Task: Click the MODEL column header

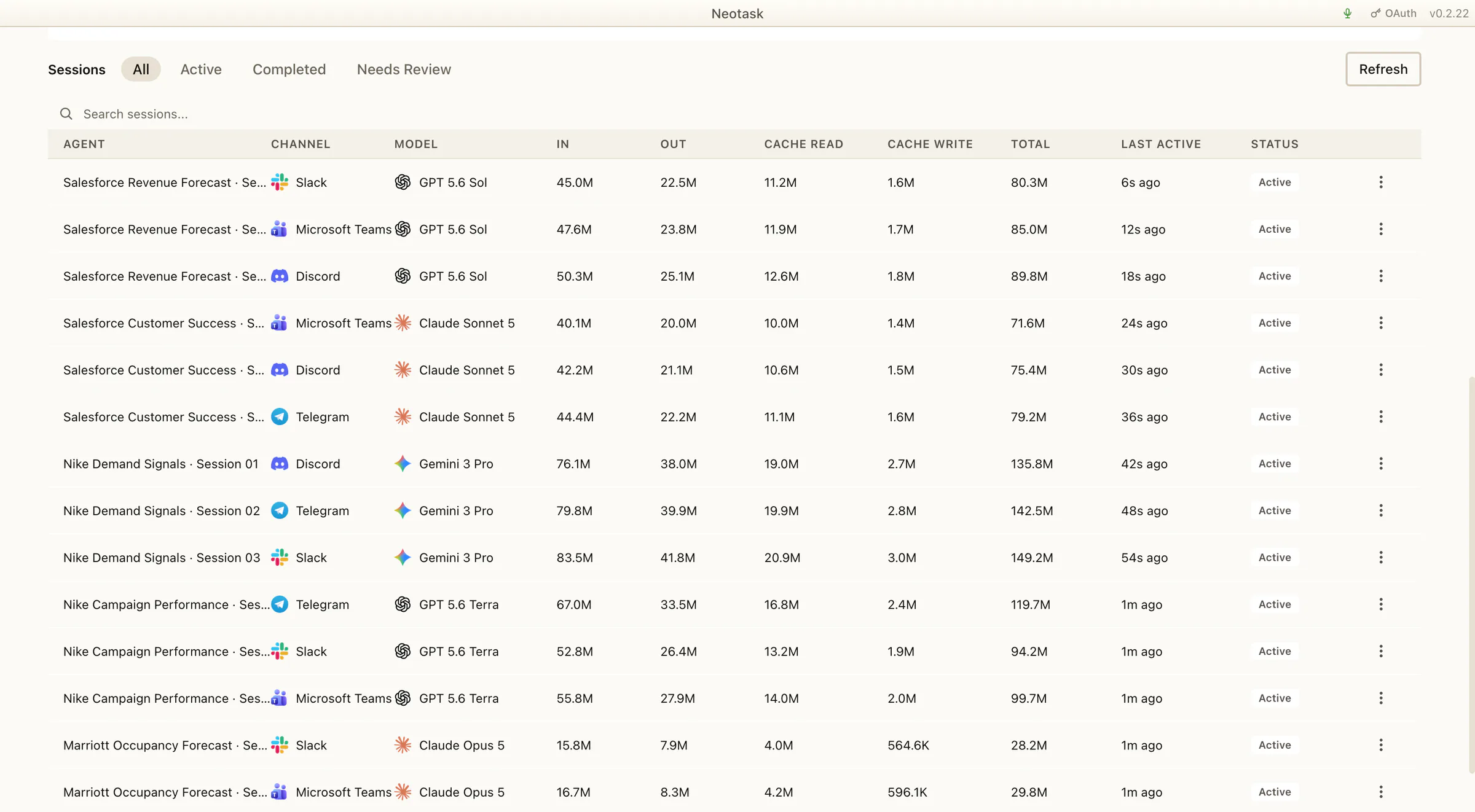Action: point(416,144)
